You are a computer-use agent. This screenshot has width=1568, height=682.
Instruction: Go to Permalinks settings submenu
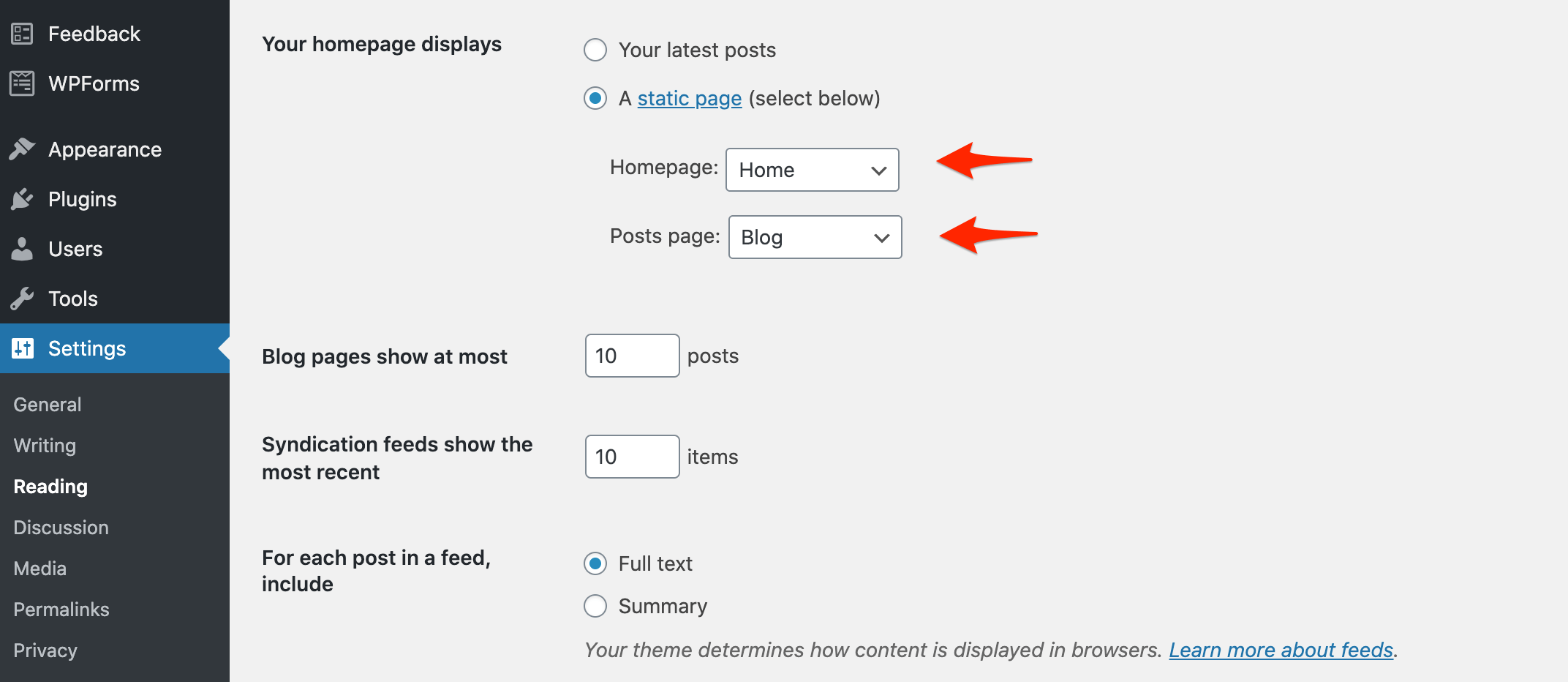tap(61, 610)
